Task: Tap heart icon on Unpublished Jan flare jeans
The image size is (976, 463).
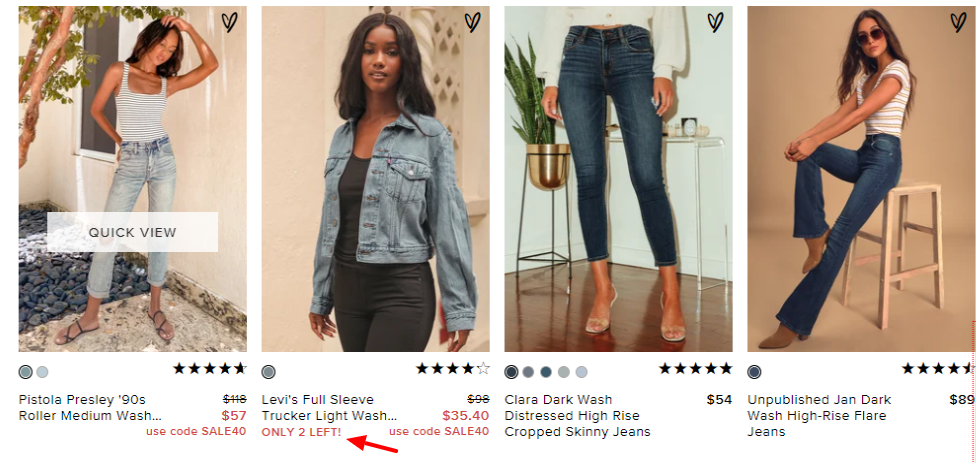Action: click(x=958, y=22)
